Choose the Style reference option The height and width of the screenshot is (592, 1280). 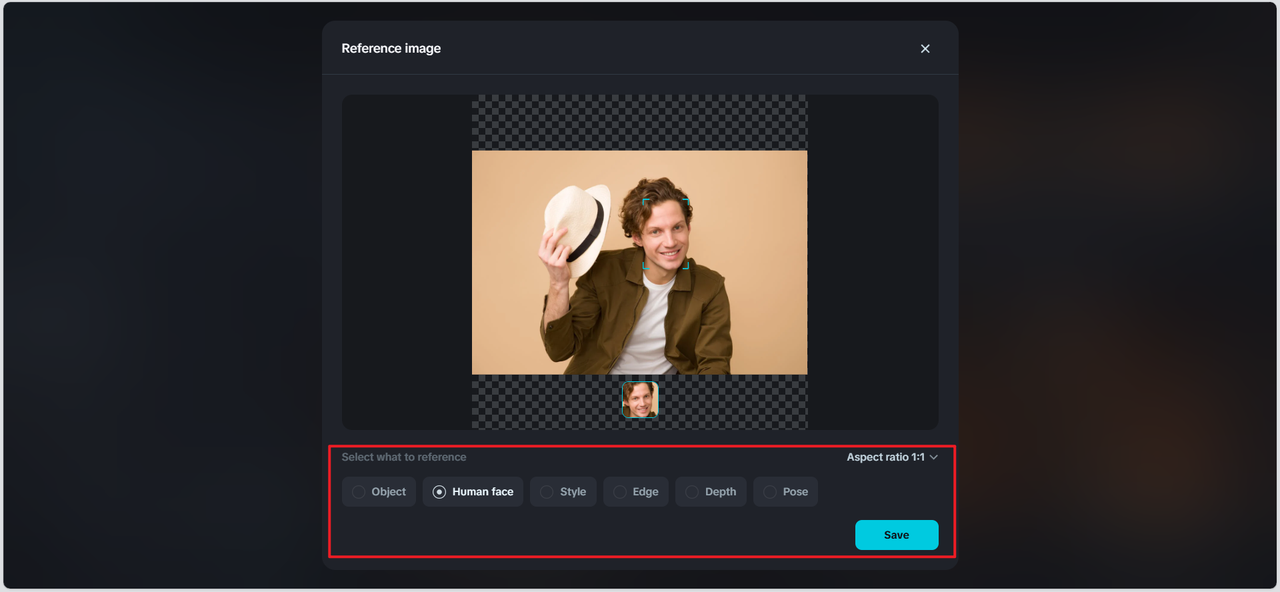click(x=563, y=492)
